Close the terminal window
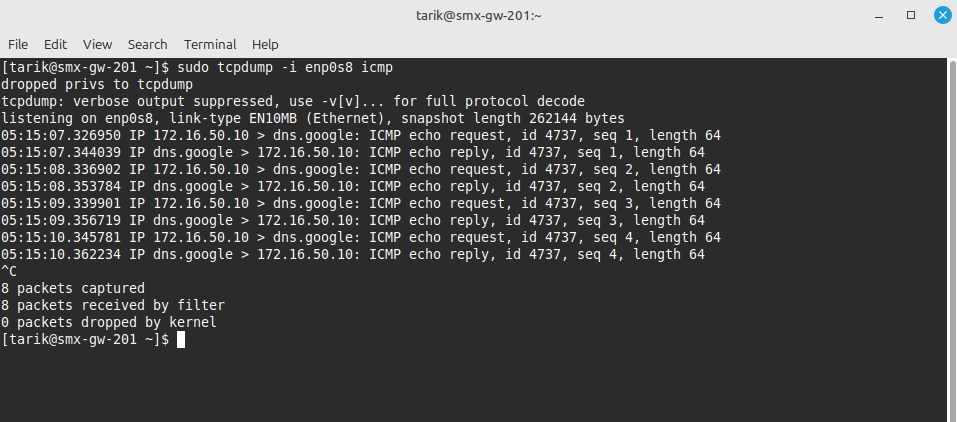Viewport: 957px width, 422px height. [943, 15]
